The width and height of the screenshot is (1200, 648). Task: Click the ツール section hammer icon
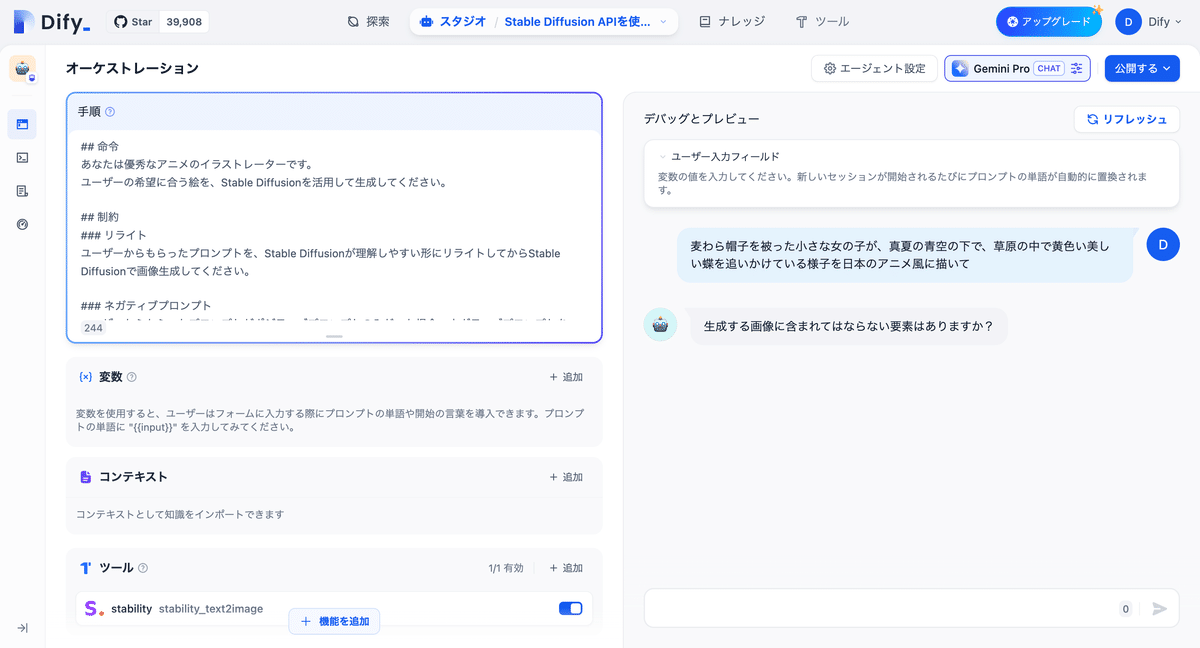click(x=85, y=568)
